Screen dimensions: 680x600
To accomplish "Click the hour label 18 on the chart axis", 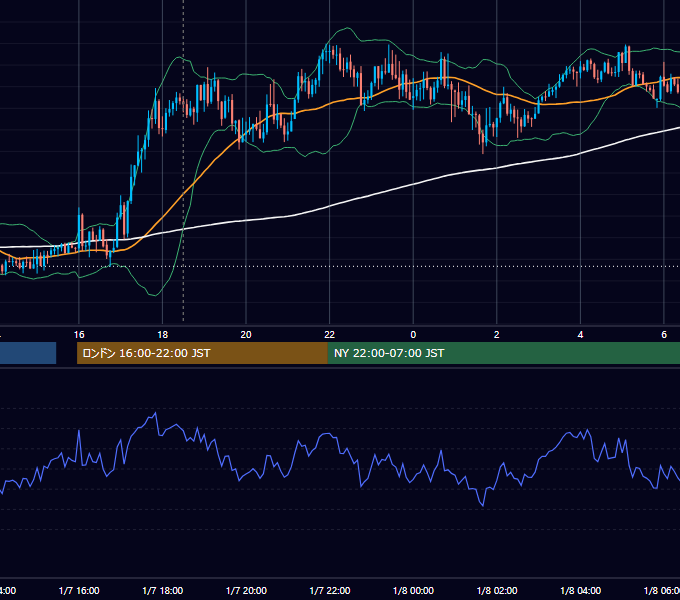I will (x=162, y=335).
